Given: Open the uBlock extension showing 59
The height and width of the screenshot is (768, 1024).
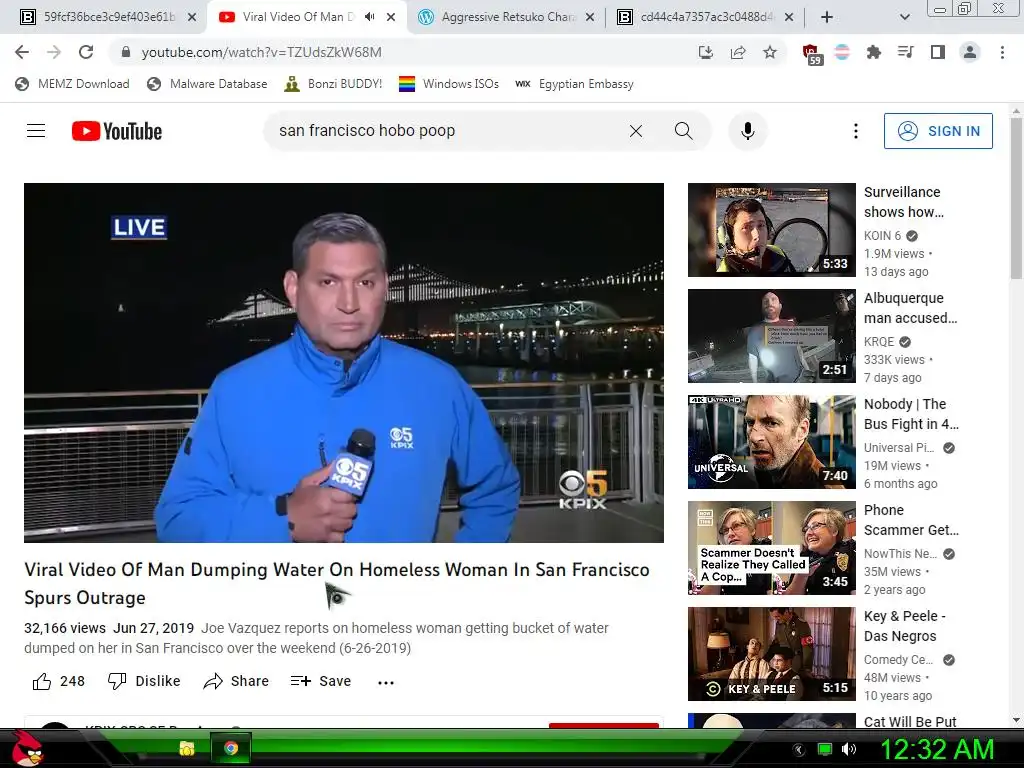Looking at the screenshot, I should [811, 54].
